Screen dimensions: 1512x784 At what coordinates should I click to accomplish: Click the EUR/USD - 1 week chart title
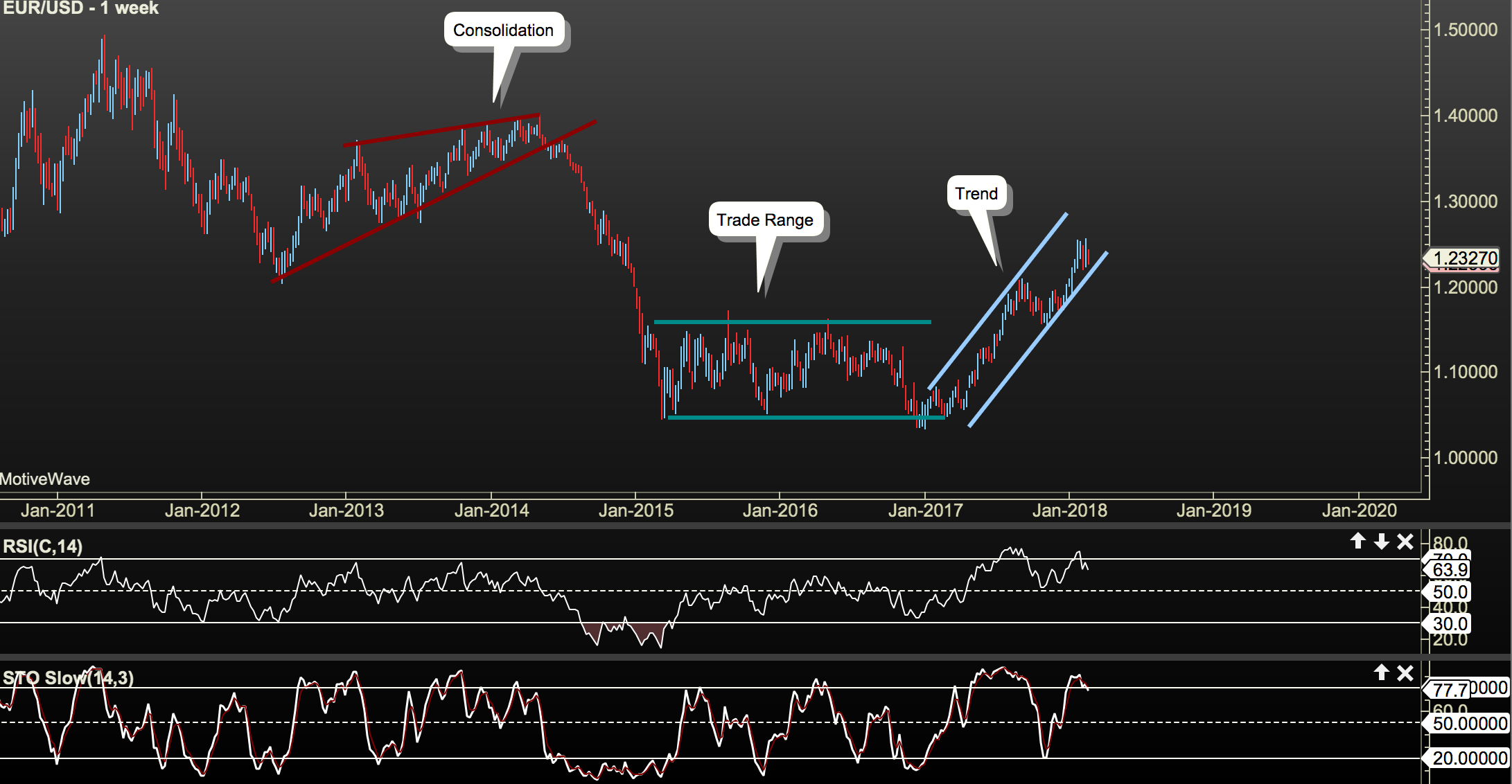[x=80, y=8]
